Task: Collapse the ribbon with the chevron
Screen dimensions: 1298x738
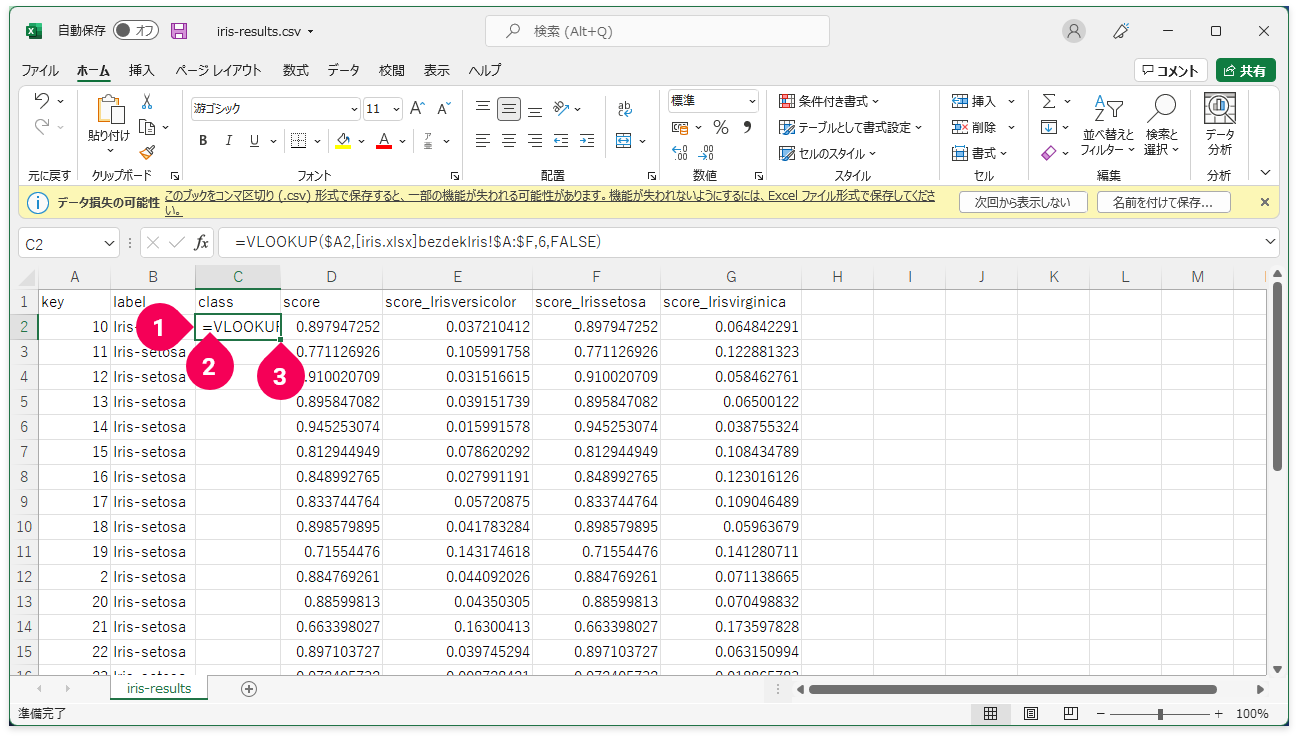Action: pos(1266,172)
